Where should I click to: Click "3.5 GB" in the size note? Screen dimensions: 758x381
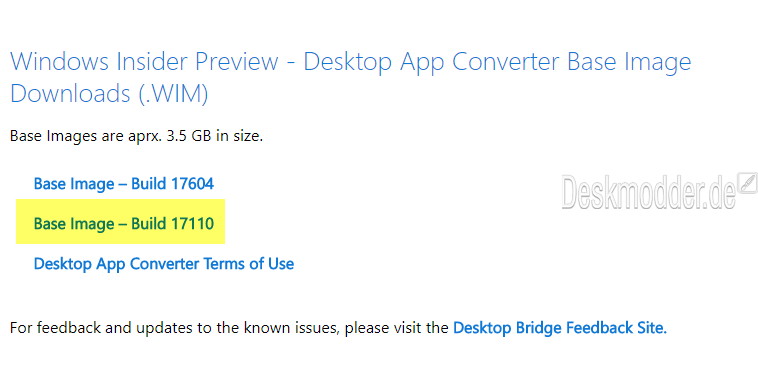[189, 136]
